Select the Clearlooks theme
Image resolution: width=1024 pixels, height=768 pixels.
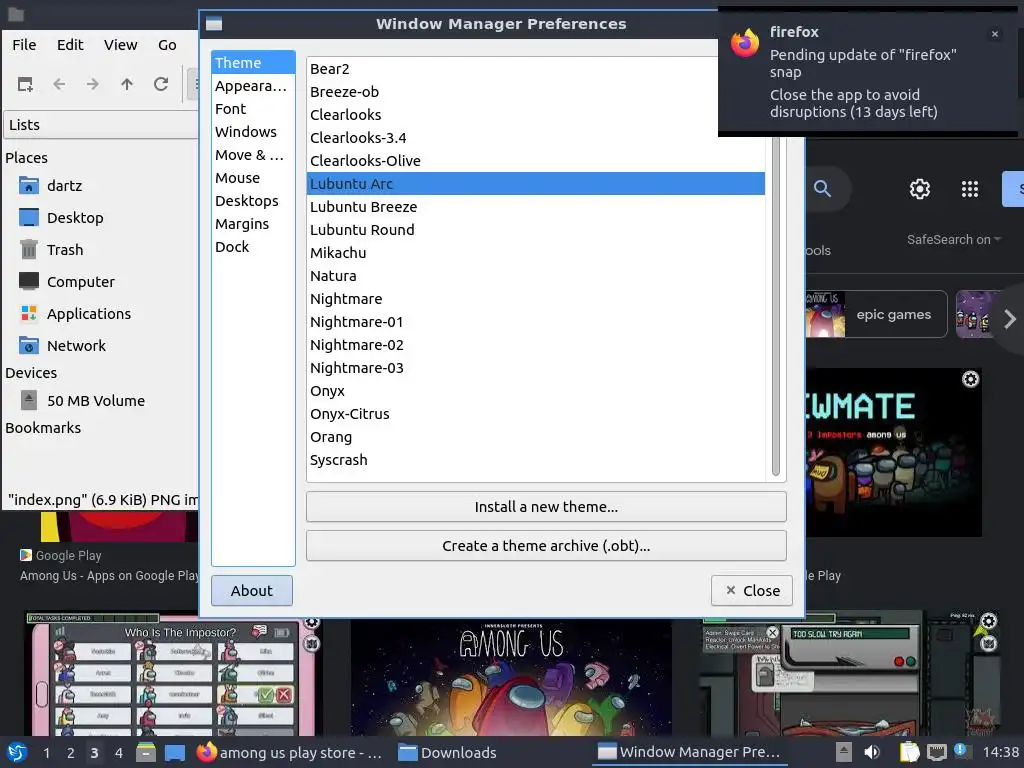click(x=536, y=115)
